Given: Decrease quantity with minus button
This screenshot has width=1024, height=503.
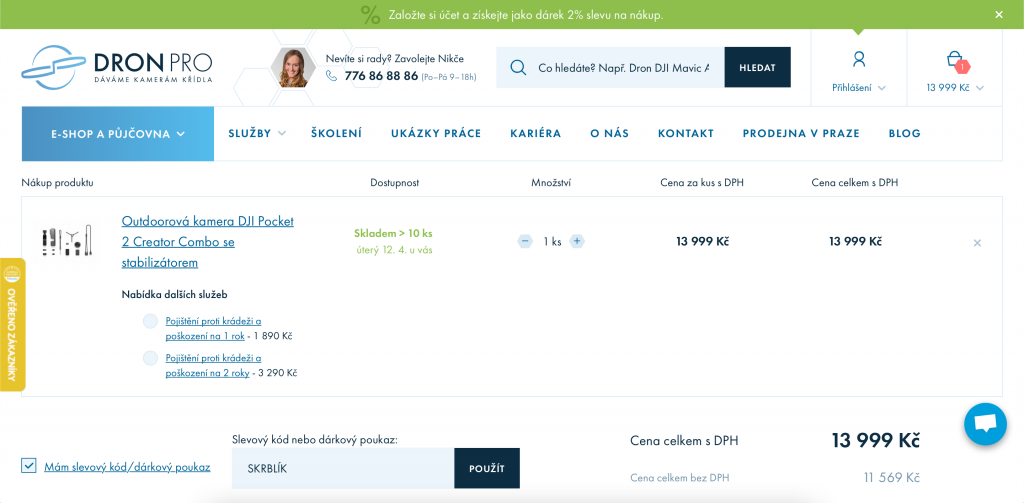Looking at the screenshot, I should click(x=525, y=241).
